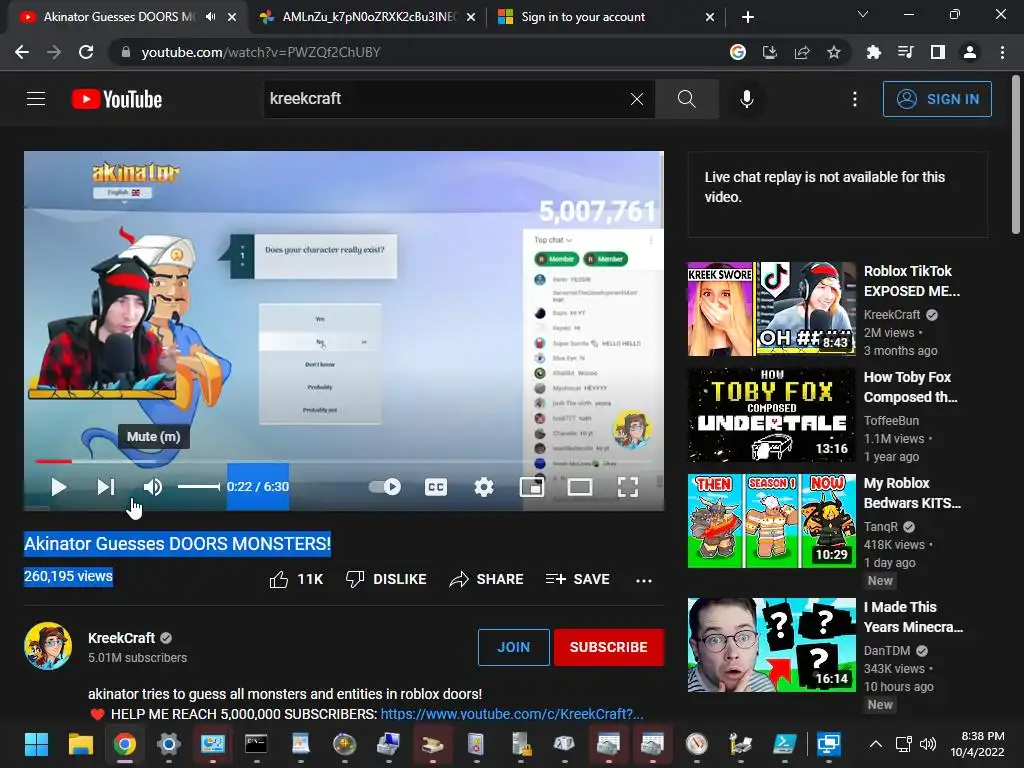1024x768 pixels.
Task: SAVE video to playlist
Action: click(x=577, y=579)
